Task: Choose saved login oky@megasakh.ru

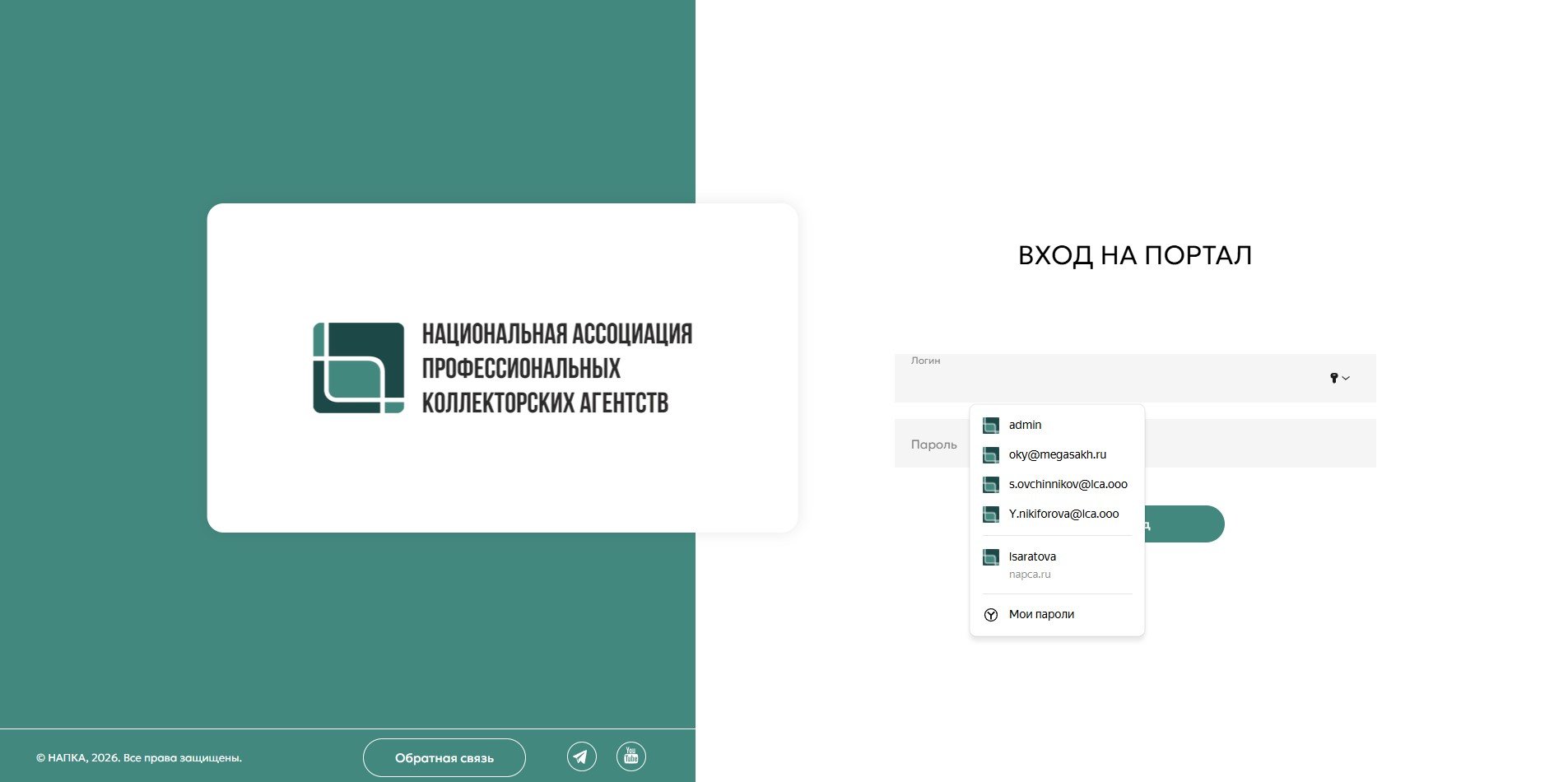Action: pos(1057,454)
